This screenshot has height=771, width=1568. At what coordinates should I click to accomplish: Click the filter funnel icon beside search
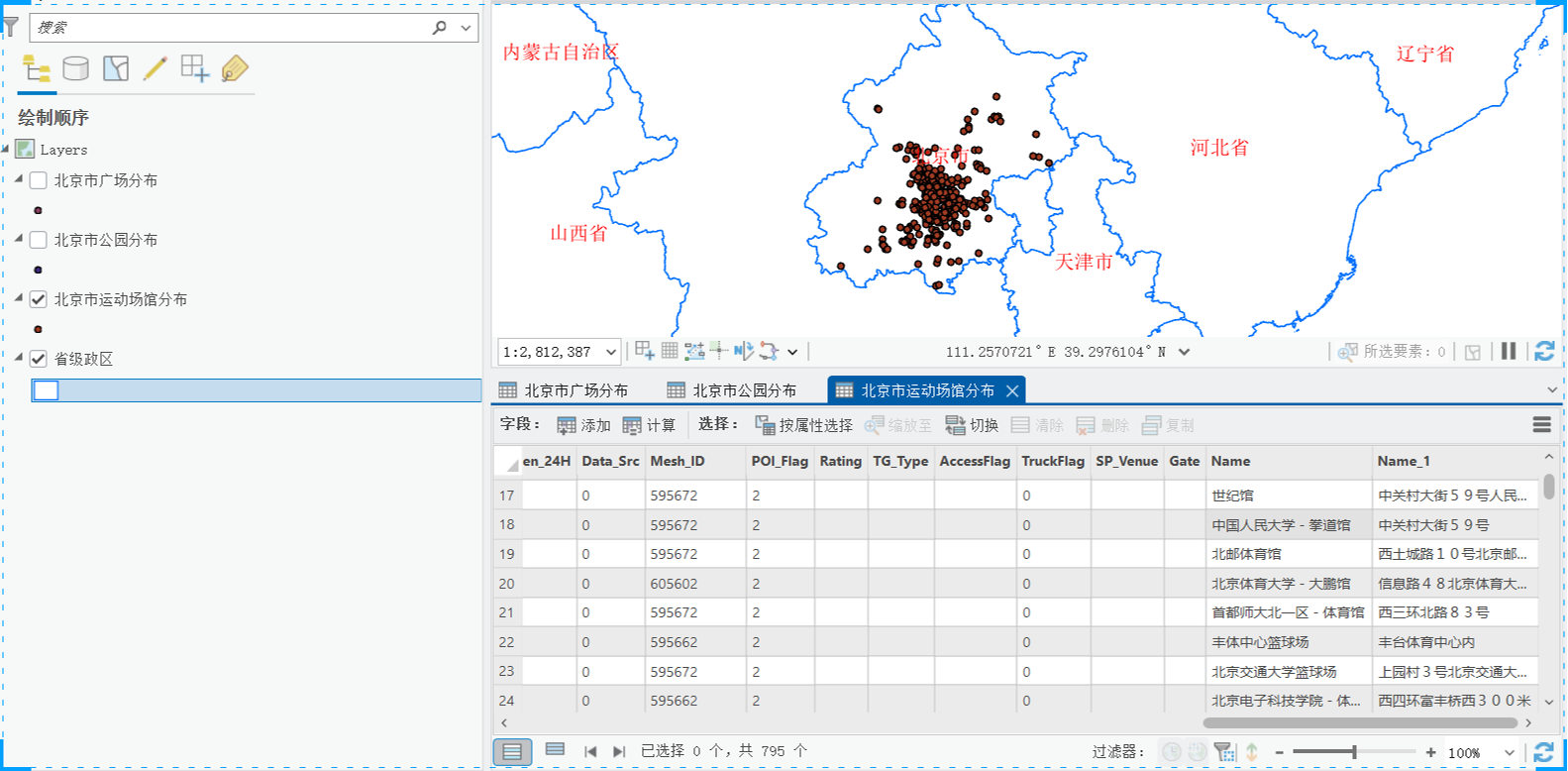[11, 27]
